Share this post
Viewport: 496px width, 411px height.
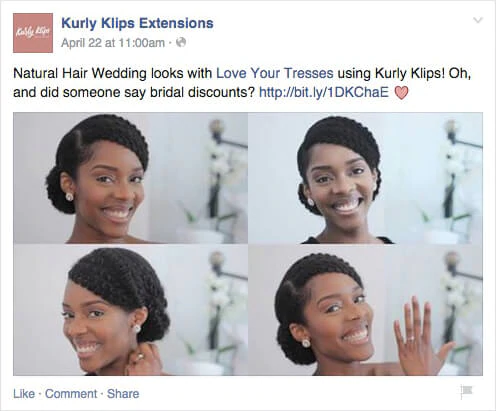(123, 394)
